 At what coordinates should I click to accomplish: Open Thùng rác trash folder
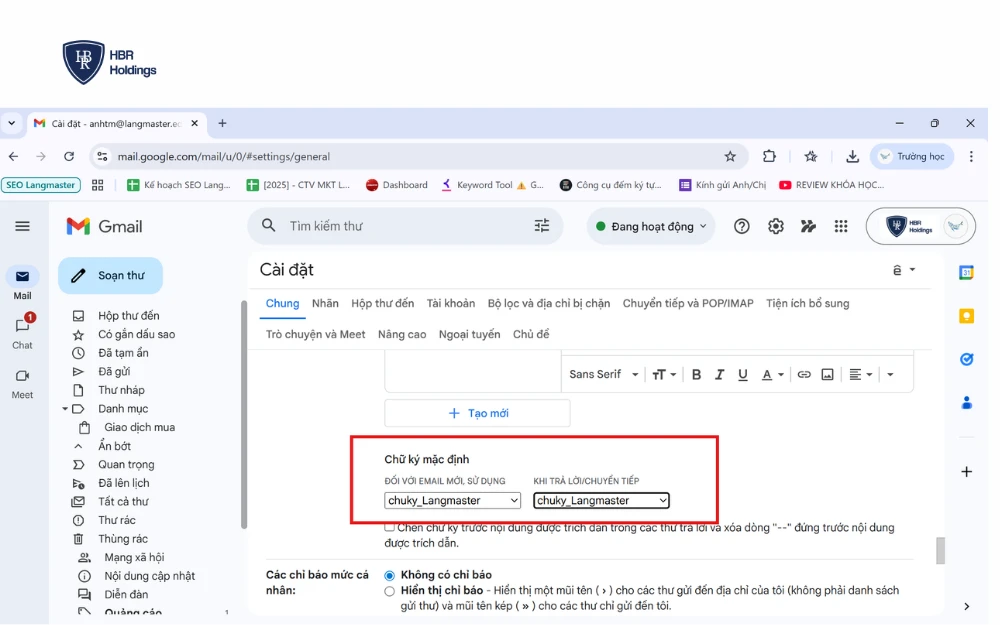(x=122, y=538)
